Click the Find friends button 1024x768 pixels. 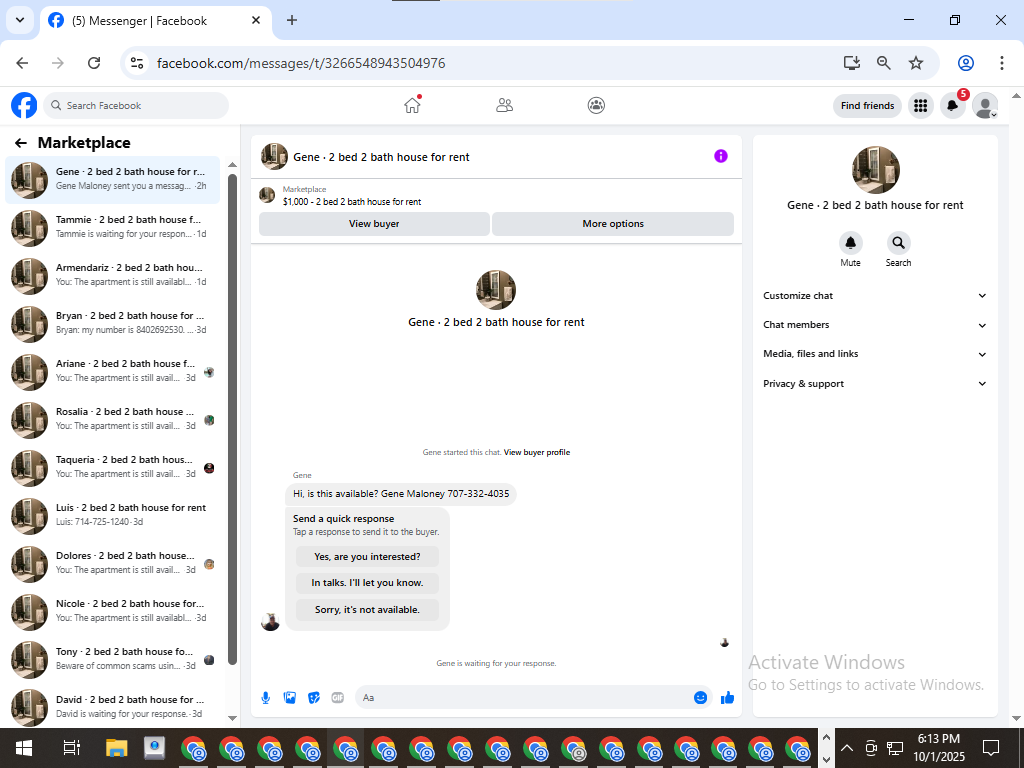tap(867, 106)
